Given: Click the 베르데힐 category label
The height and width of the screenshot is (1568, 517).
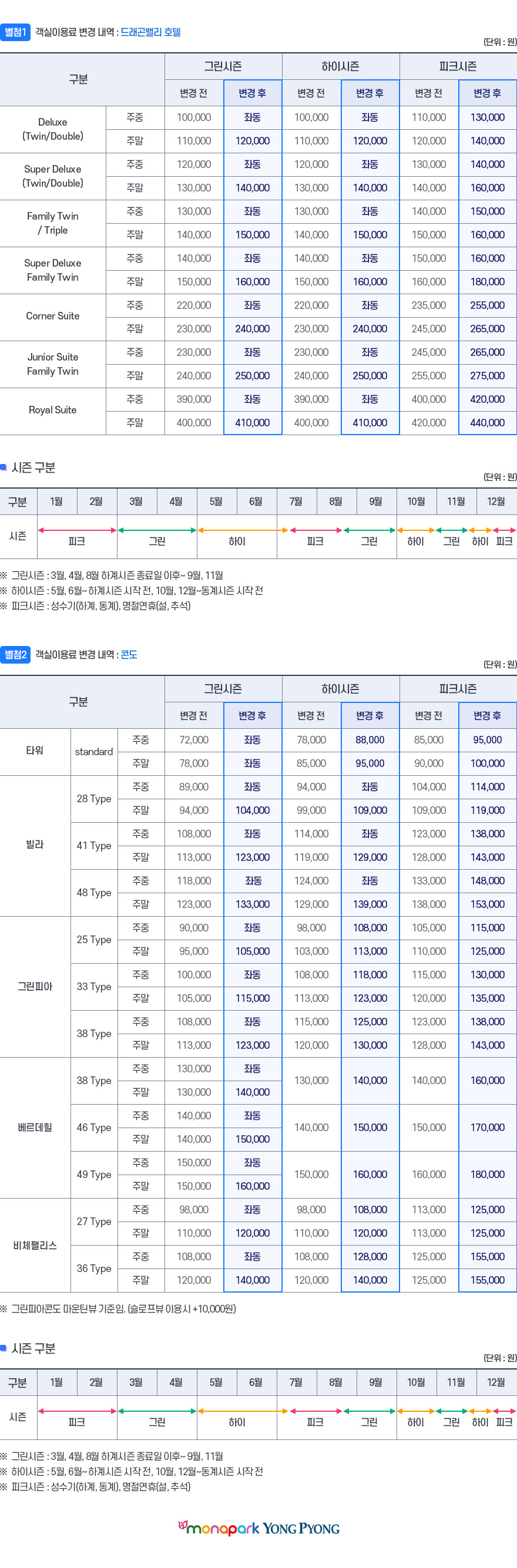Looking at the screenshot, I should (x=35, y=1128).
